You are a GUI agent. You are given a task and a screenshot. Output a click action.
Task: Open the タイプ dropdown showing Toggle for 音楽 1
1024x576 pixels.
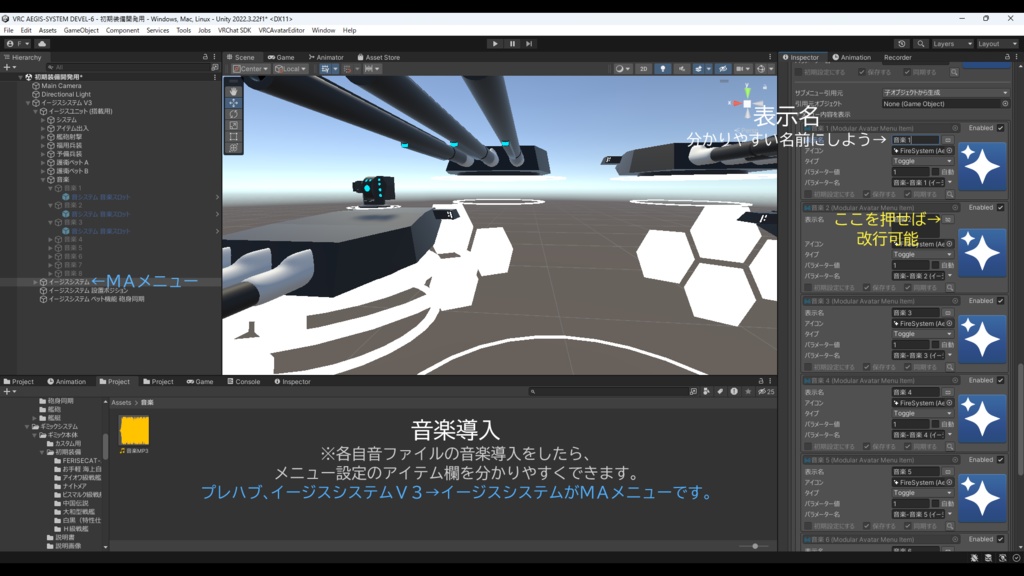pos(921,161)
